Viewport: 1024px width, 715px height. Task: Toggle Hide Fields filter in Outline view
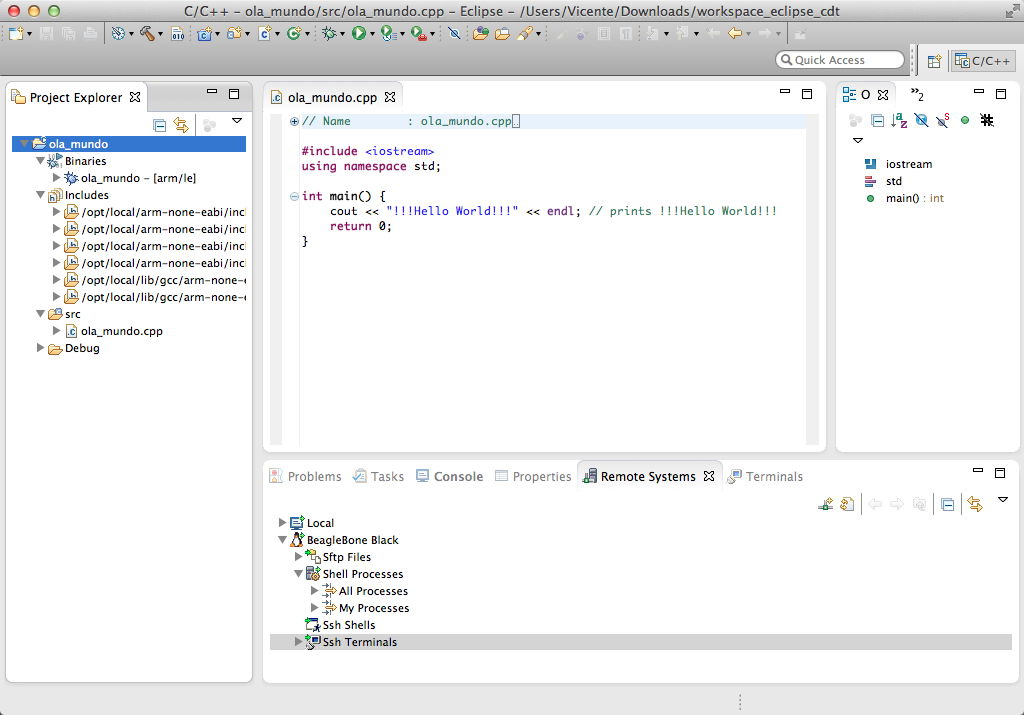pos(921,121)
